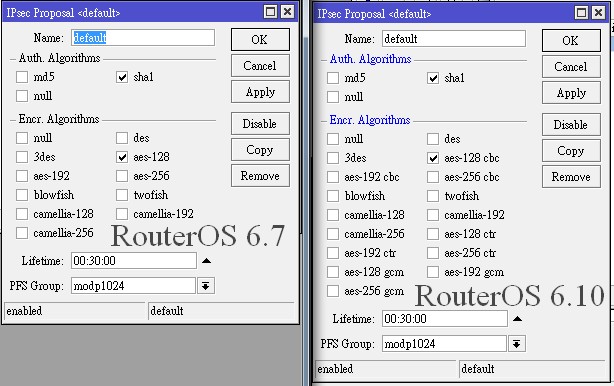Click Remove in RouterOS 6.7 window

click(x=260, y=176)
